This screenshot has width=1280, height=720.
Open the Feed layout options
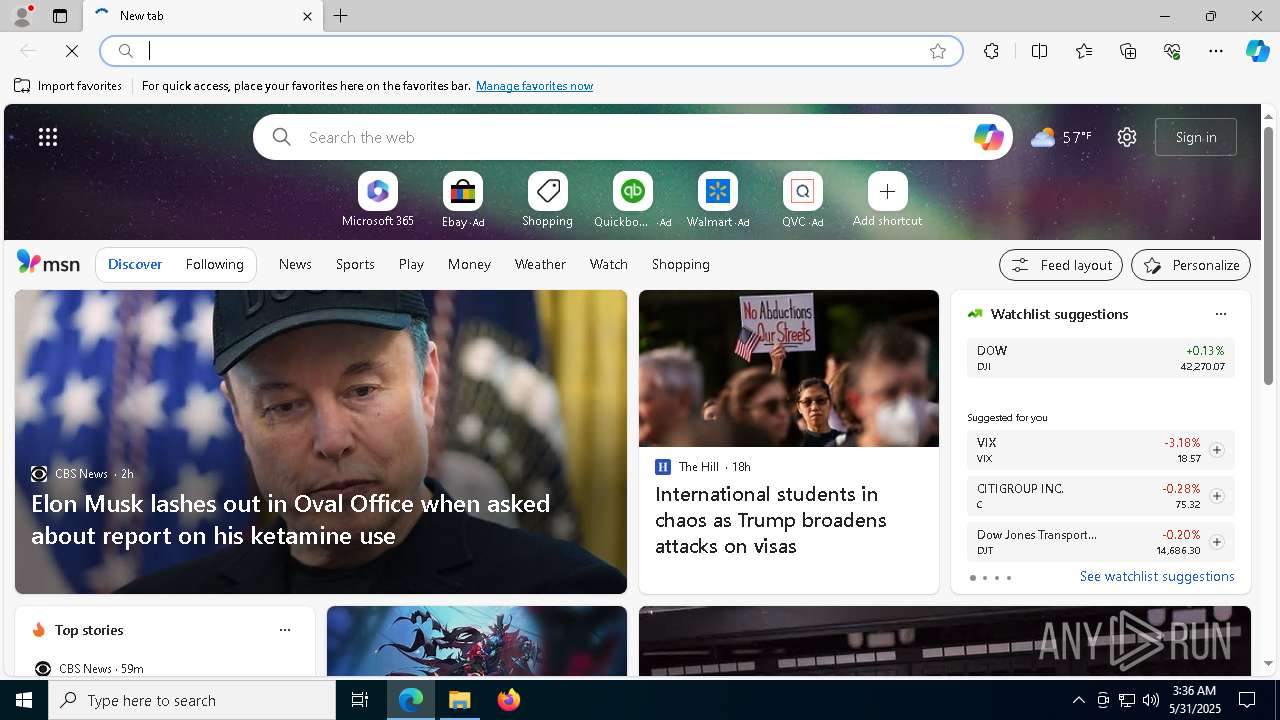(x=1061, y=265)
